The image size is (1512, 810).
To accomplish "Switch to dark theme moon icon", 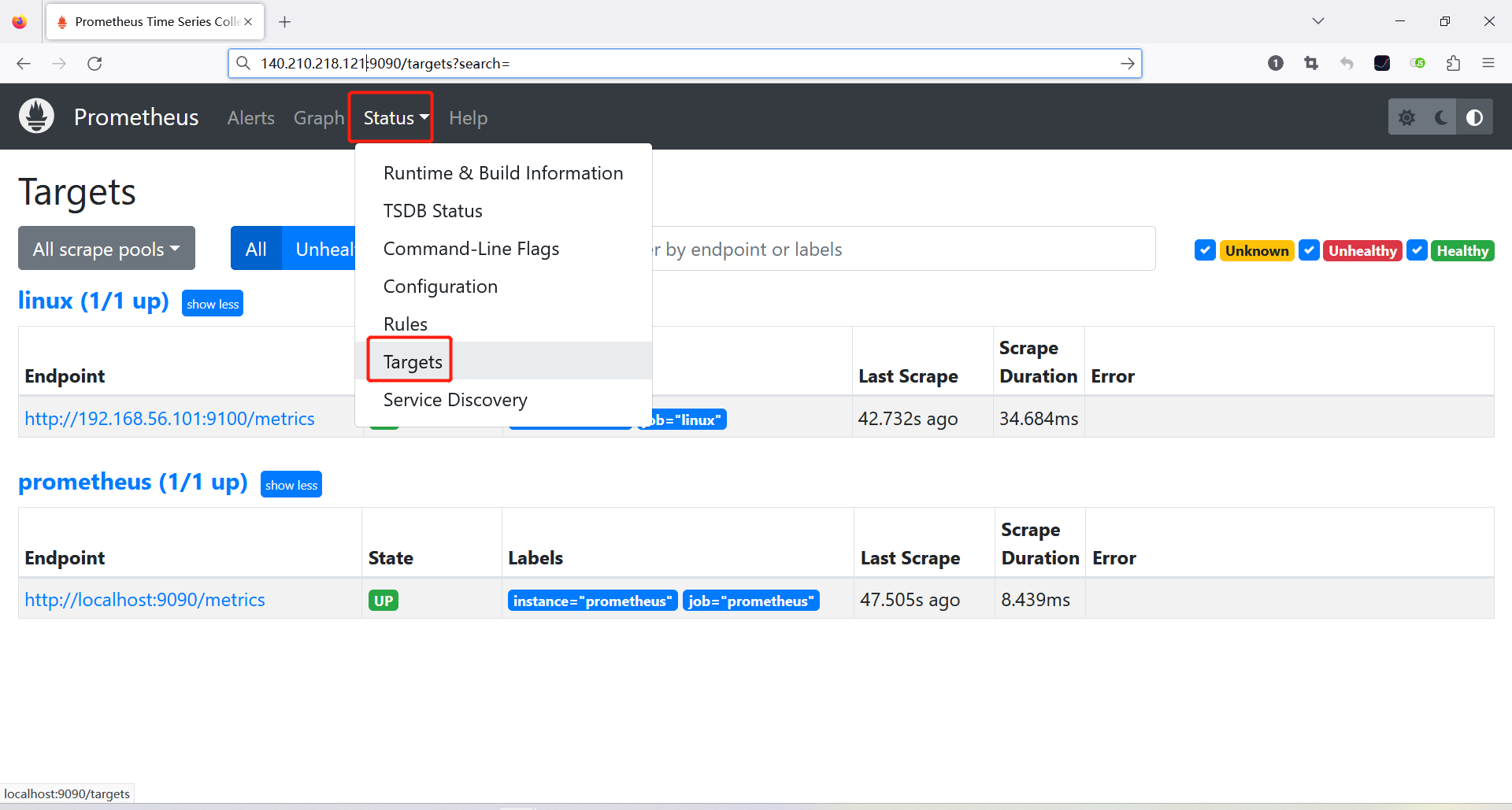I will 1441,117.
